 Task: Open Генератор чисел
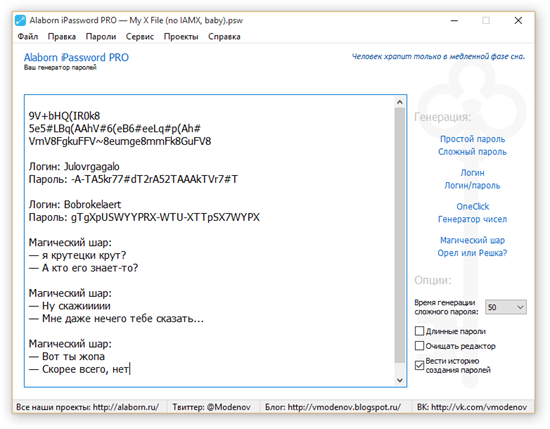472,219
